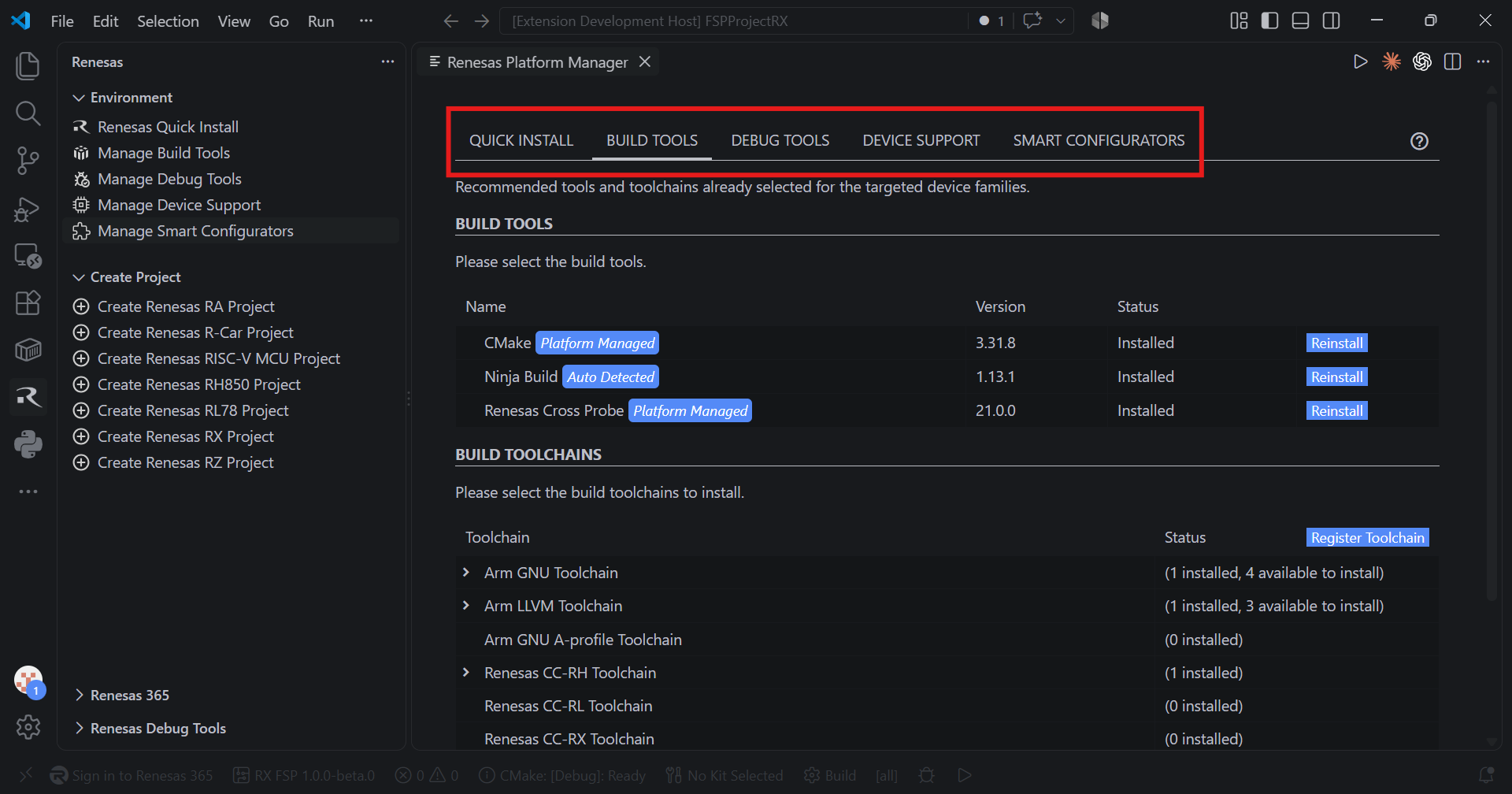Open Copilot chat from title bar

(1032, 21)
